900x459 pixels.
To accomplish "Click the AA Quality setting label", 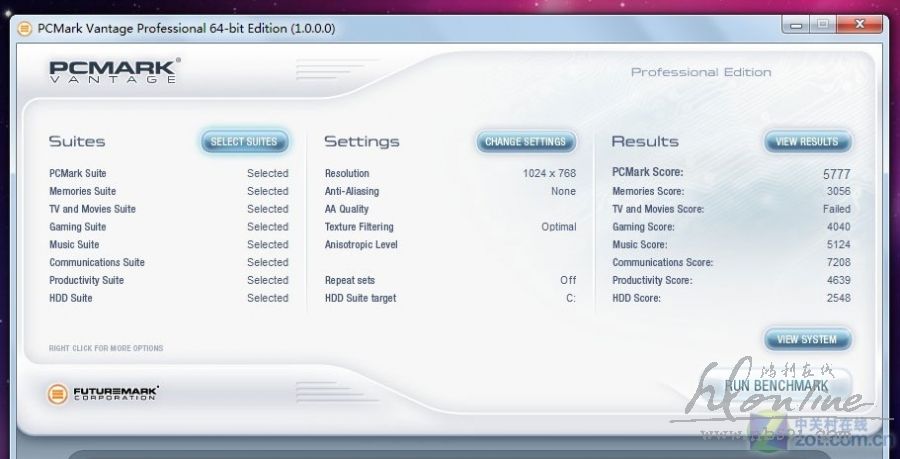I will pos(347,209).
